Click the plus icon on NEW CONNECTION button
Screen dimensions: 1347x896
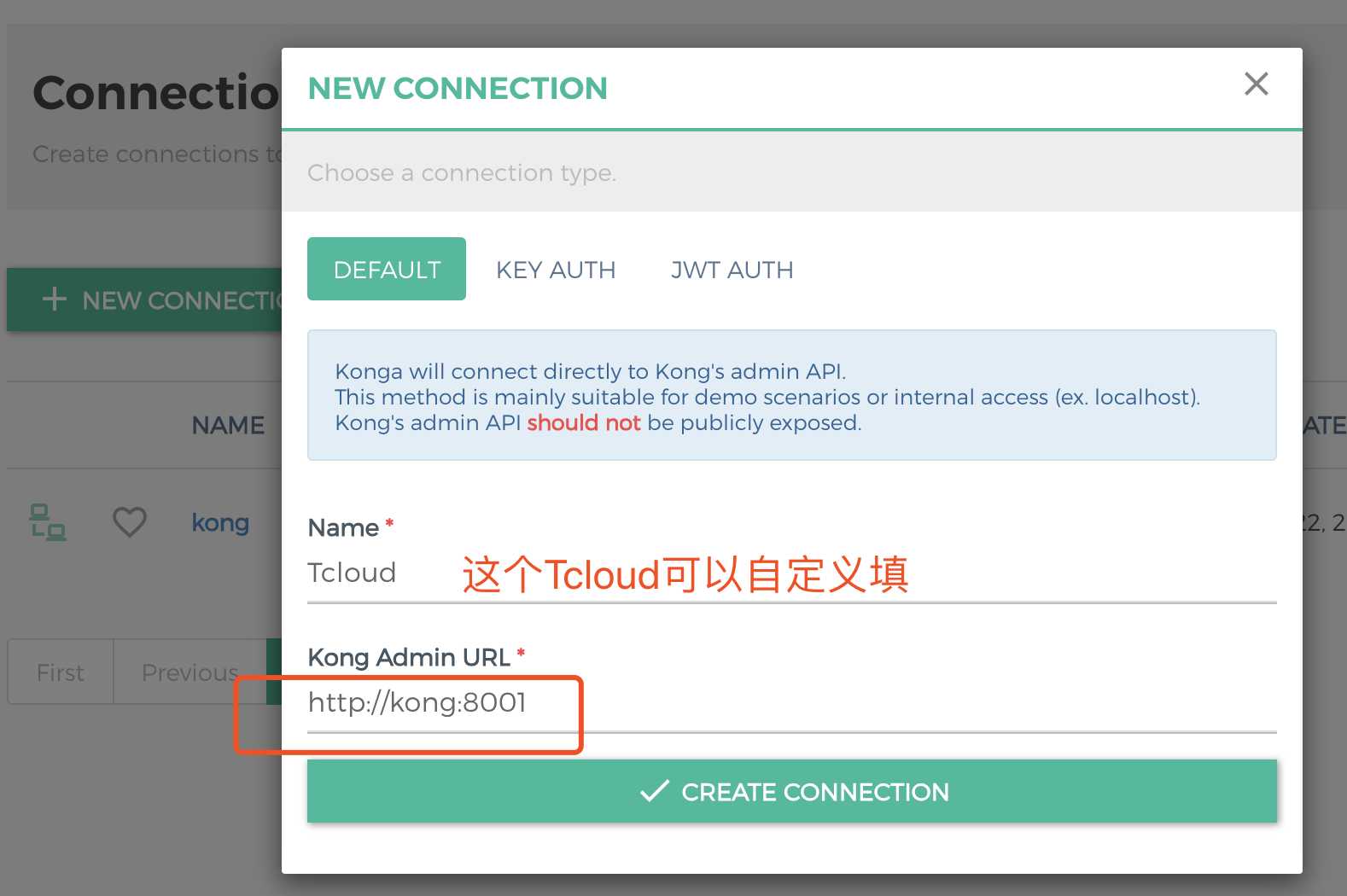point(53,300)
